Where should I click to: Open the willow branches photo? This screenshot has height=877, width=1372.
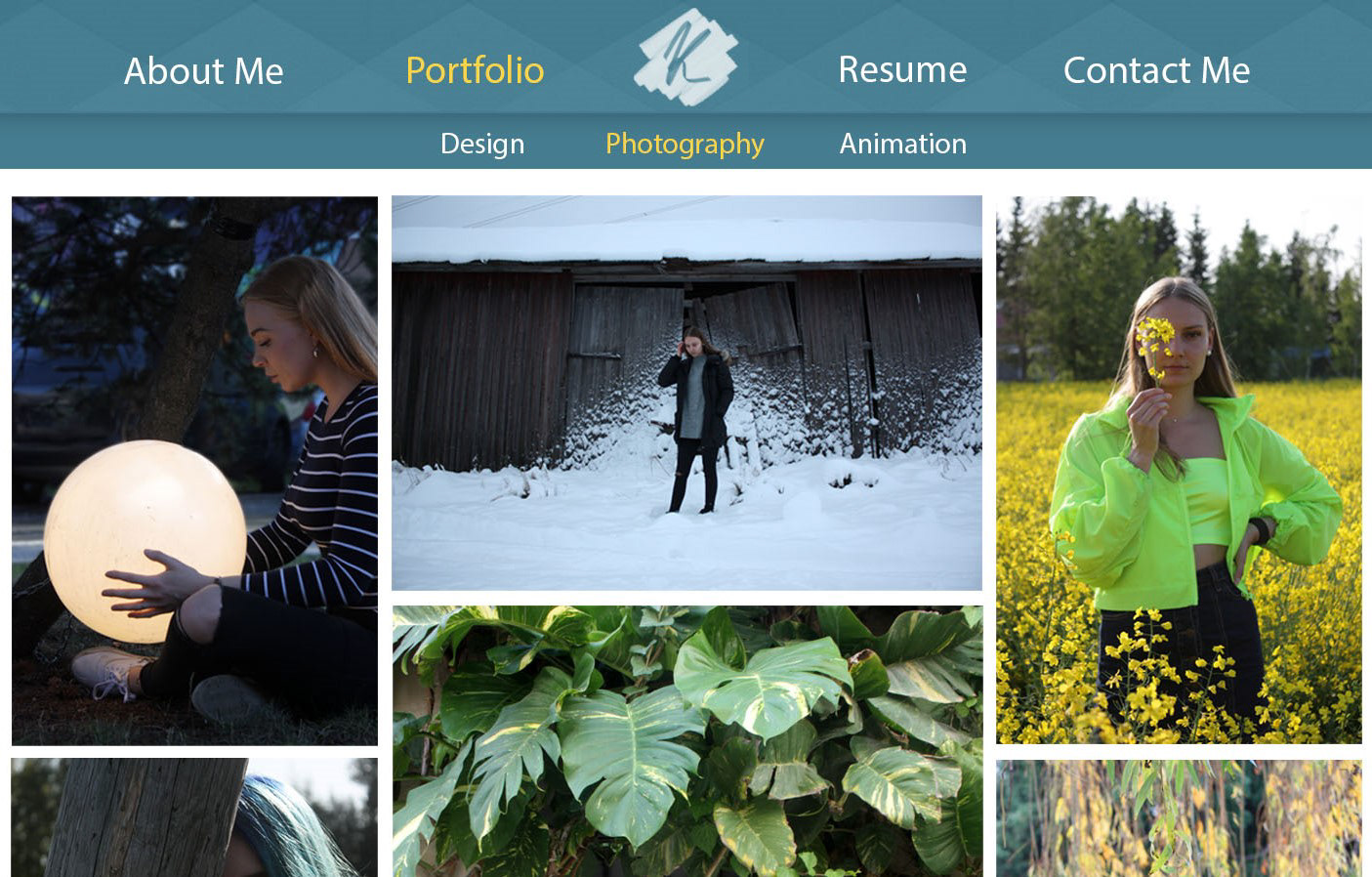click(1179, 818)
